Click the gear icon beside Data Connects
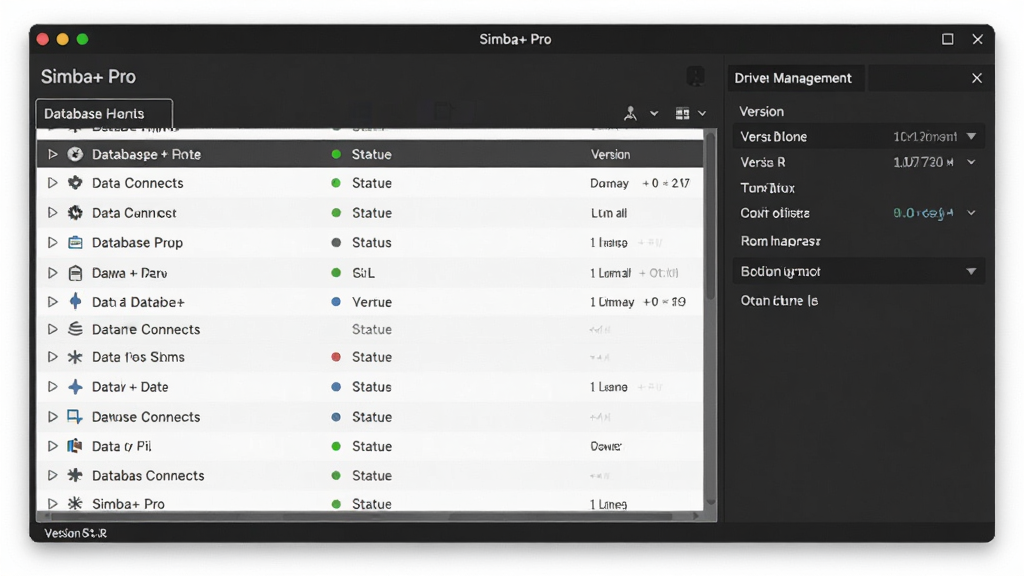This screenshot has width=1024, height=576. (x=75, y=183)
